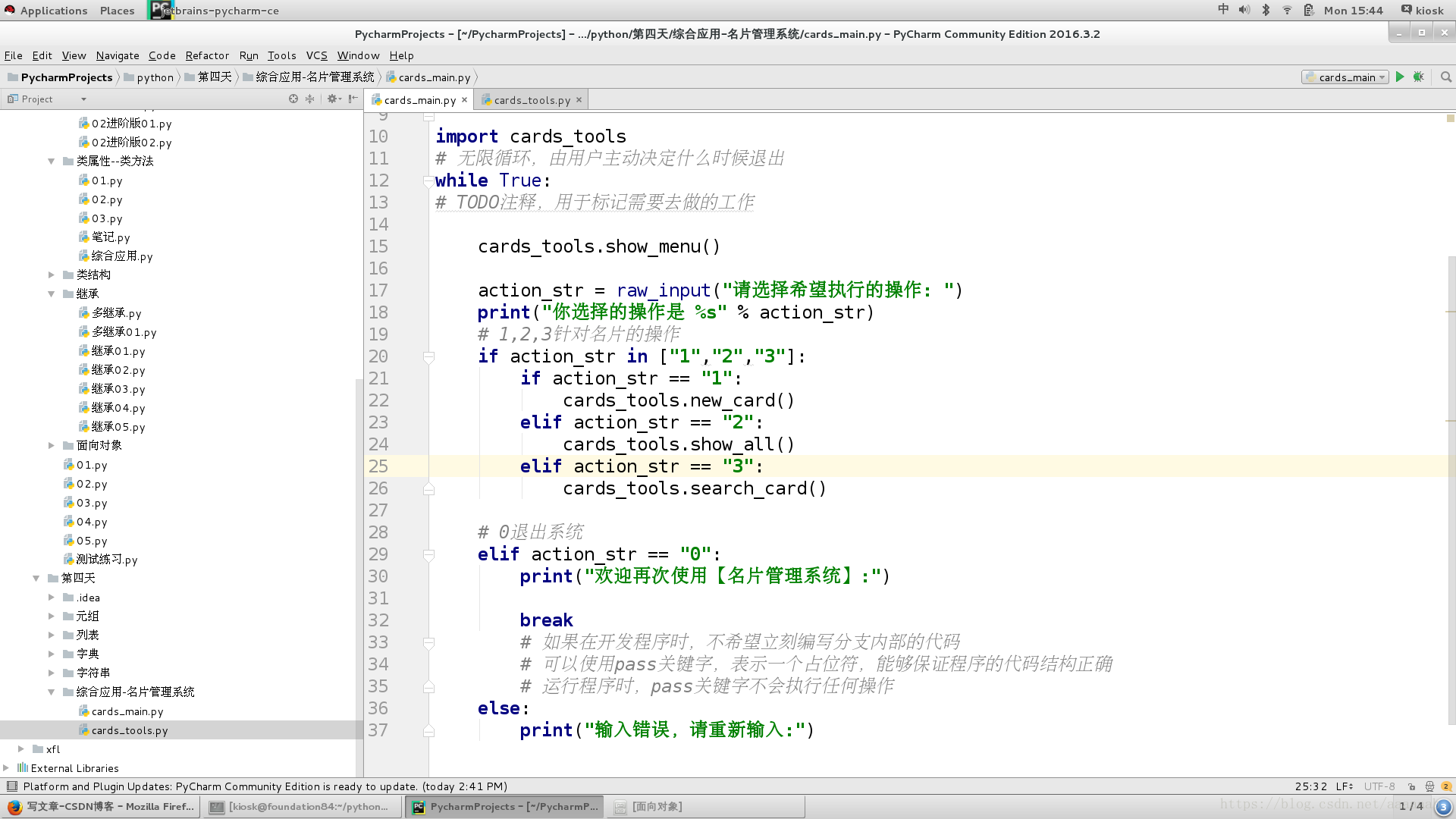The image size is (1456, 819).
Task: Expand the 字典 folder
Action: [x=52, y=654]
